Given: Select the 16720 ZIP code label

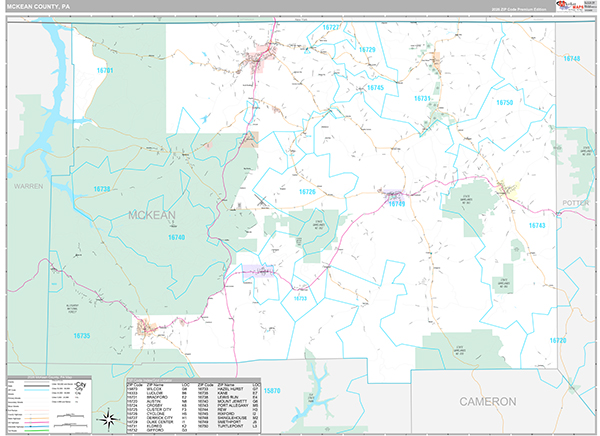Looking at the screenshot, I should [558, 340].
